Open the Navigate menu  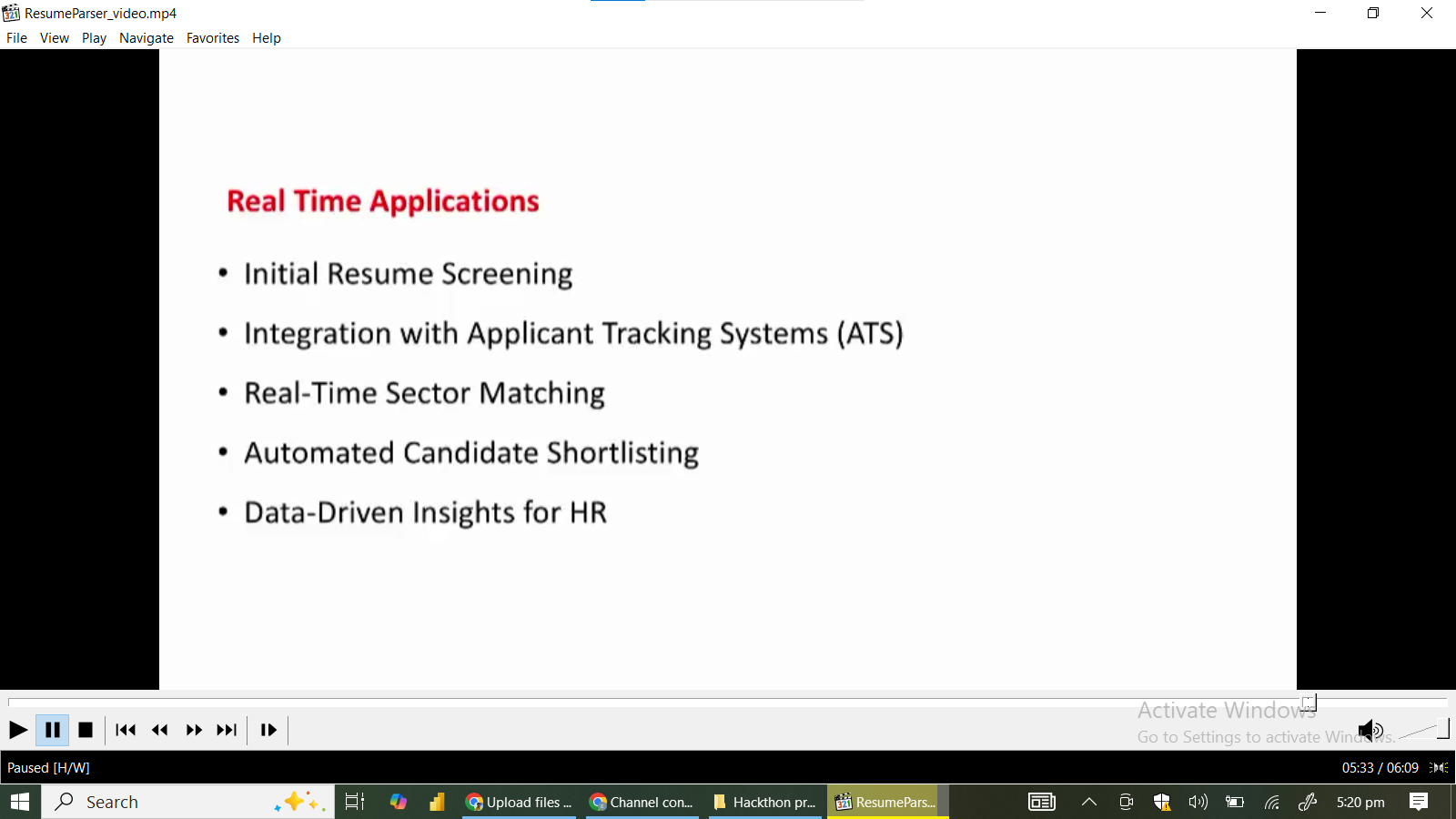click(147, 38)
